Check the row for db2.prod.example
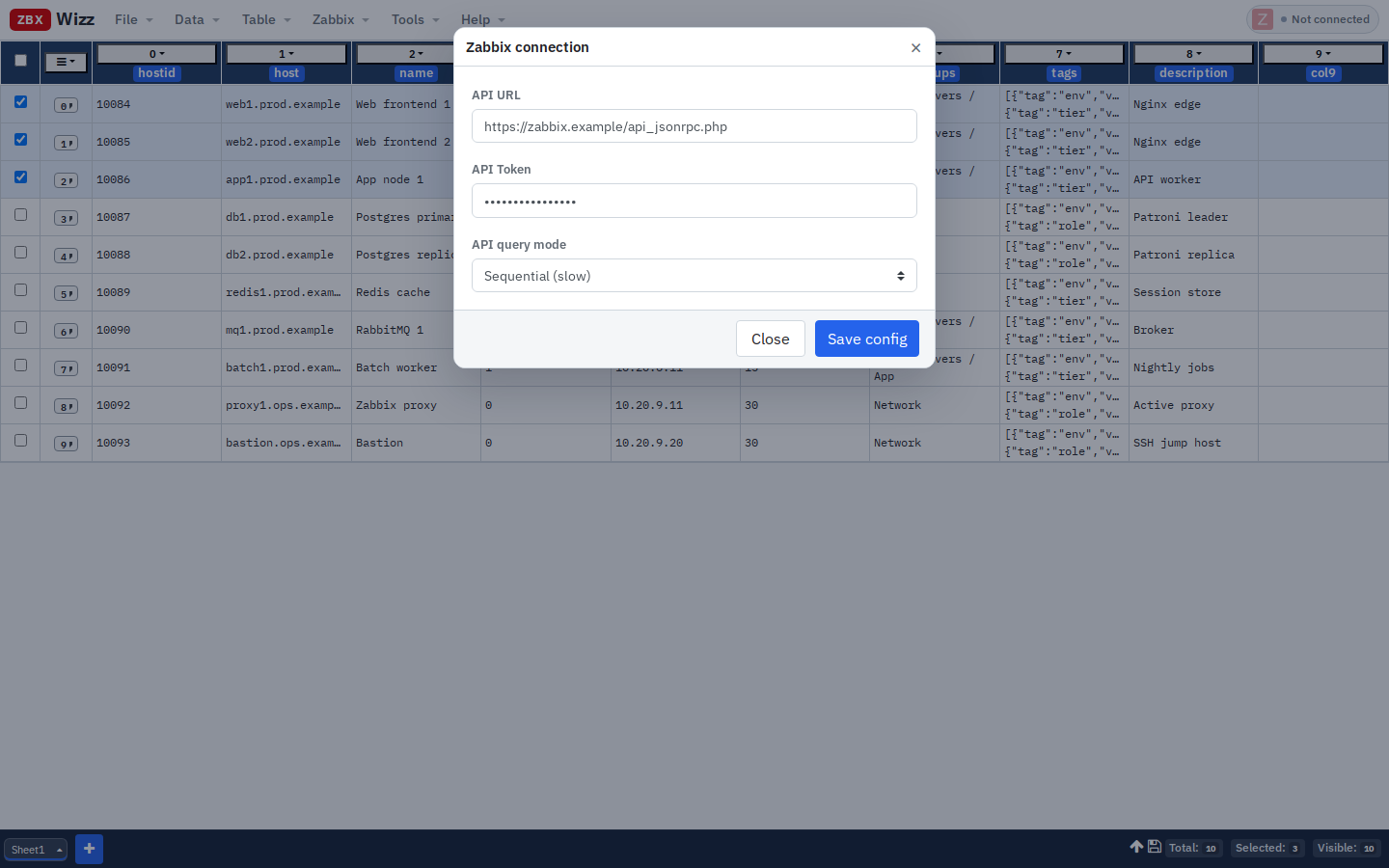This screenshot has width=1389, height=868. [20, 252]
